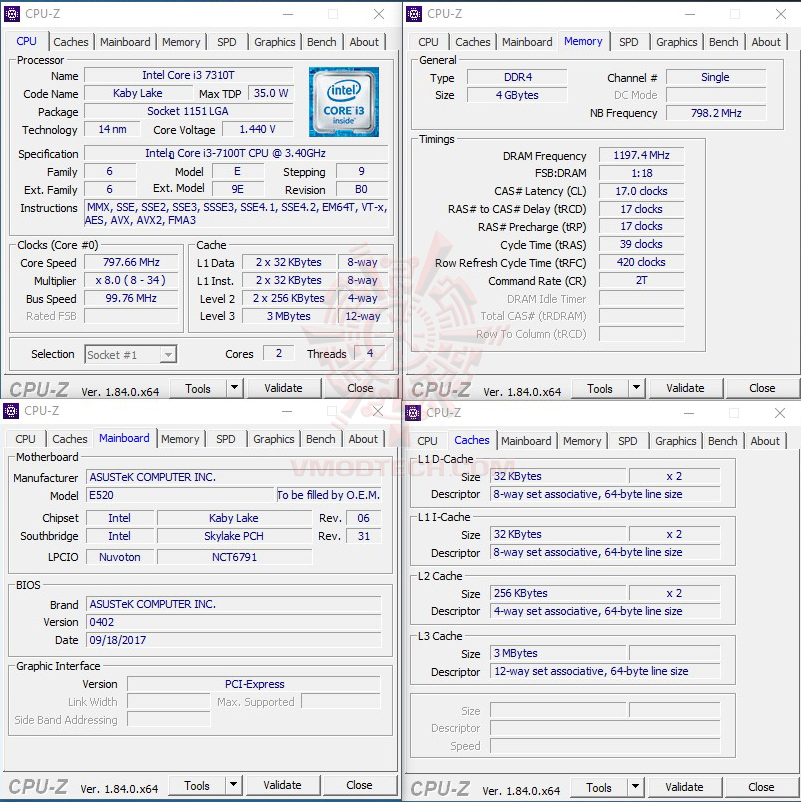Click the NB Frequency value 798.2 MHz
Viewport: 801px width, 802px height.
click(x=716, y=113)
